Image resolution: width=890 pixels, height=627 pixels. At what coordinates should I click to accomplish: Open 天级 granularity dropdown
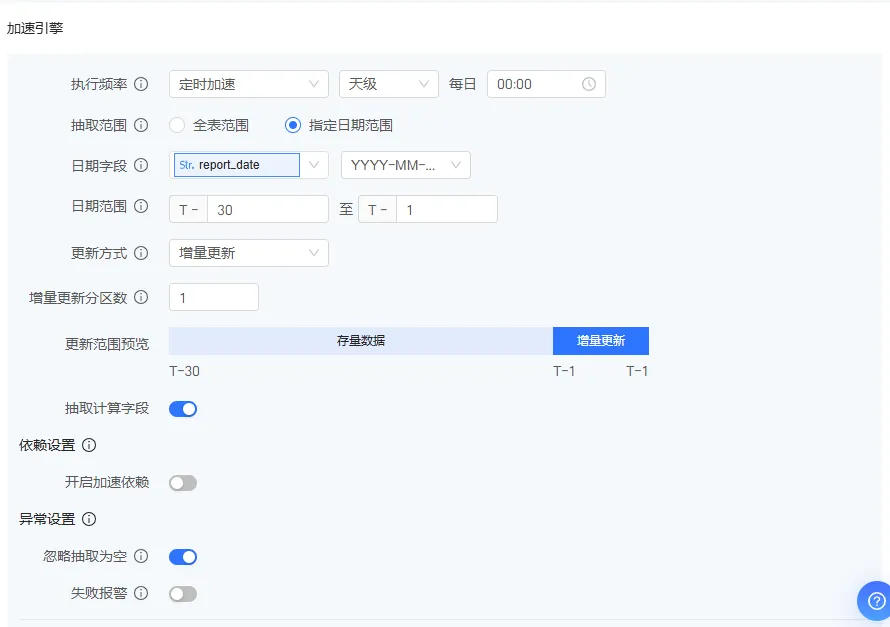coord(388,84)
